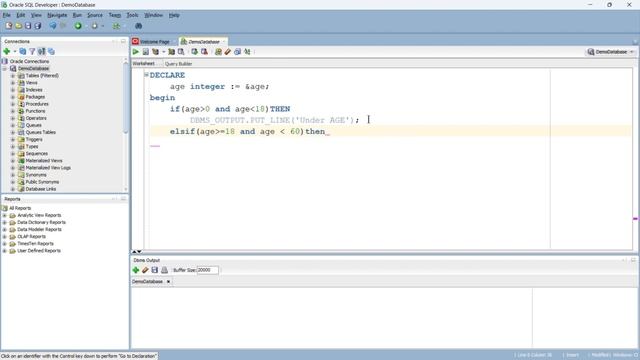Collapse the DECLARE code block fold marker
The width and height of the screenshot is (640, 360).
[146, 75]
